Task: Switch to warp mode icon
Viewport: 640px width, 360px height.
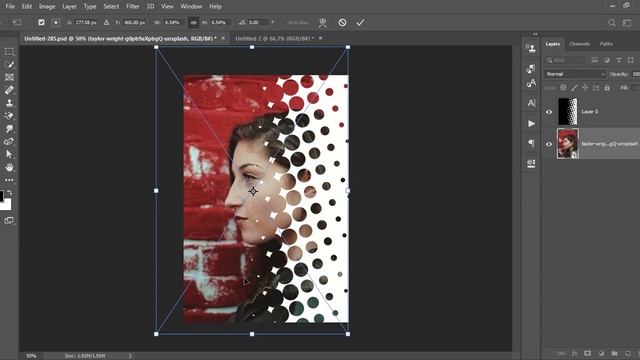Action: click(322, 22)
